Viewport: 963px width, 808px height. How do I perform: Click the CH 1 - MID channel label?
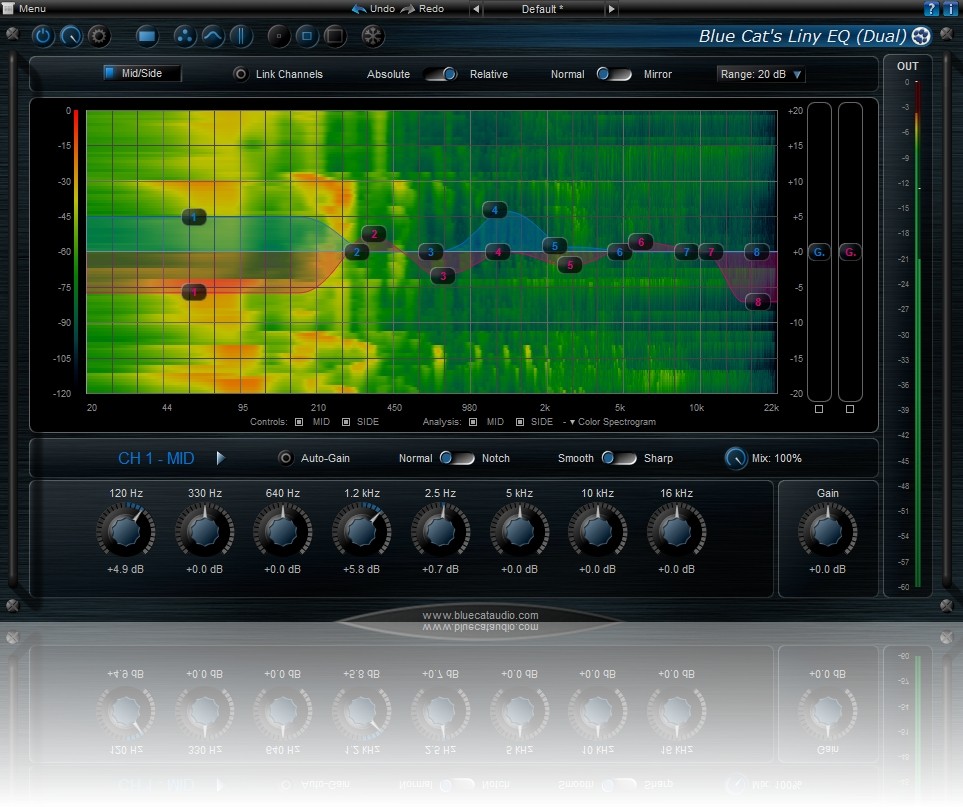pos(156,458)
